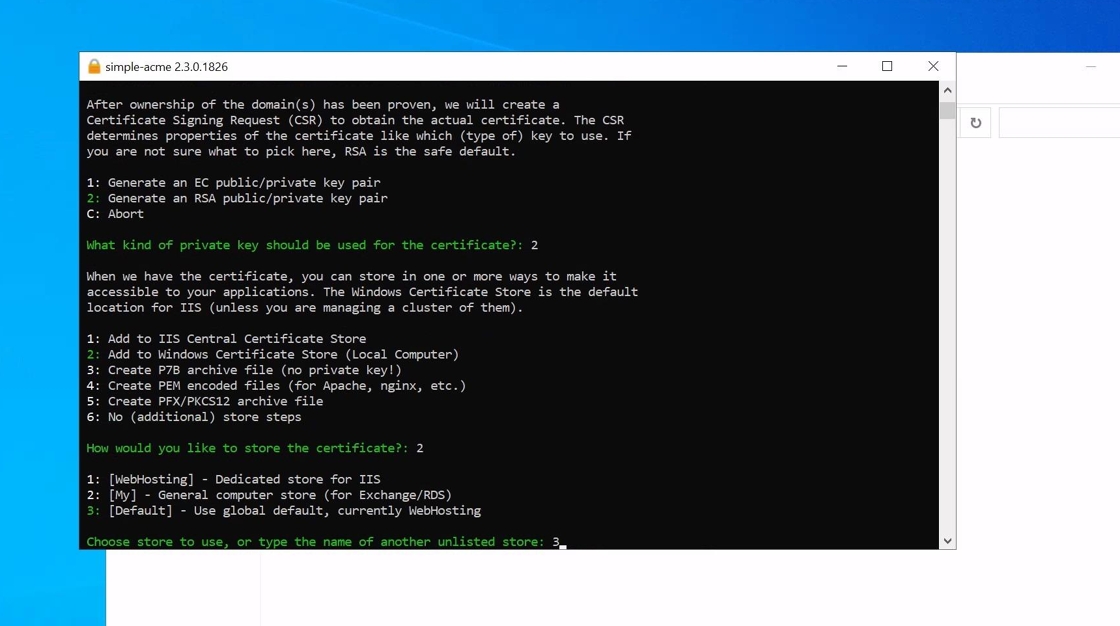Click 'Create PFX/PKCS12 archive file' line
Viewport: 1120px width, 626px height.
pos(205,402)
